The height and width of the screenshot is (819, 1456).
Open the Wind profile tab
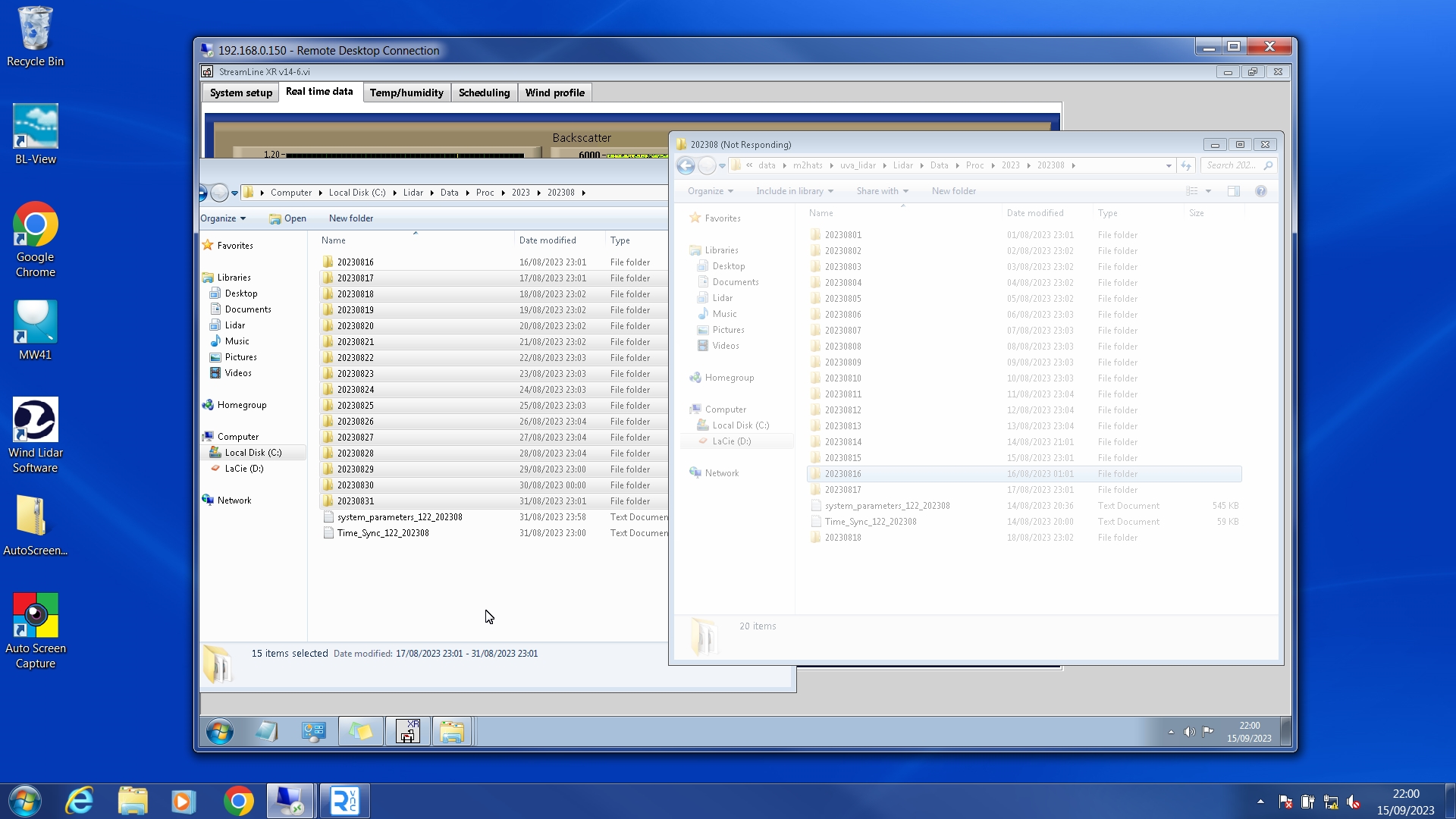click(554, 93)
